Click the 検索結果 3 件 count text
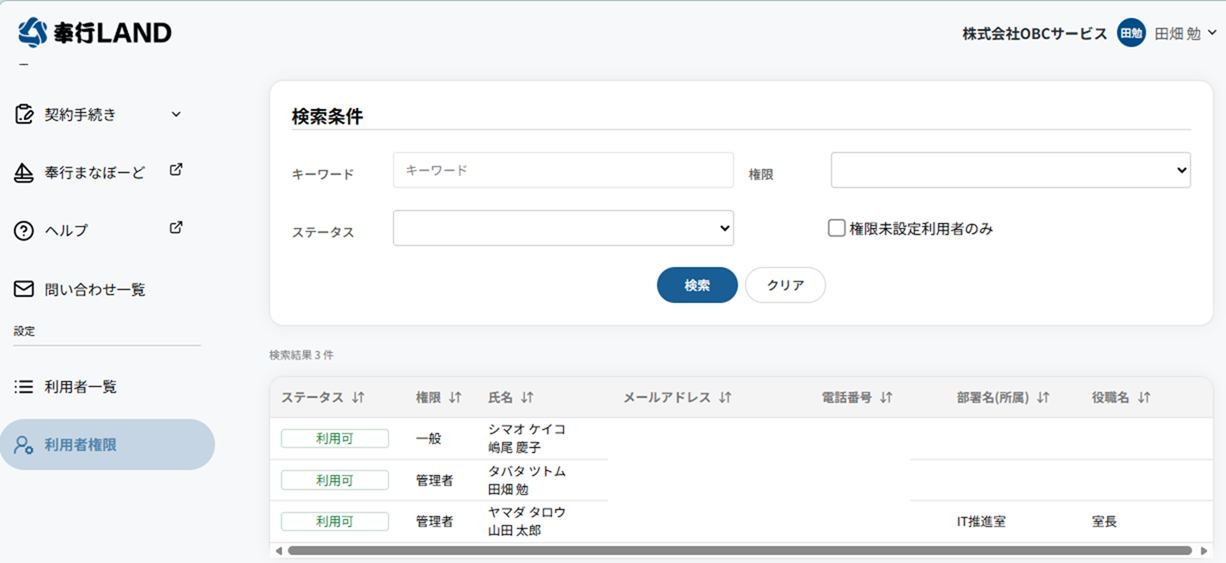1226x563 pixels. pos(301,355)
